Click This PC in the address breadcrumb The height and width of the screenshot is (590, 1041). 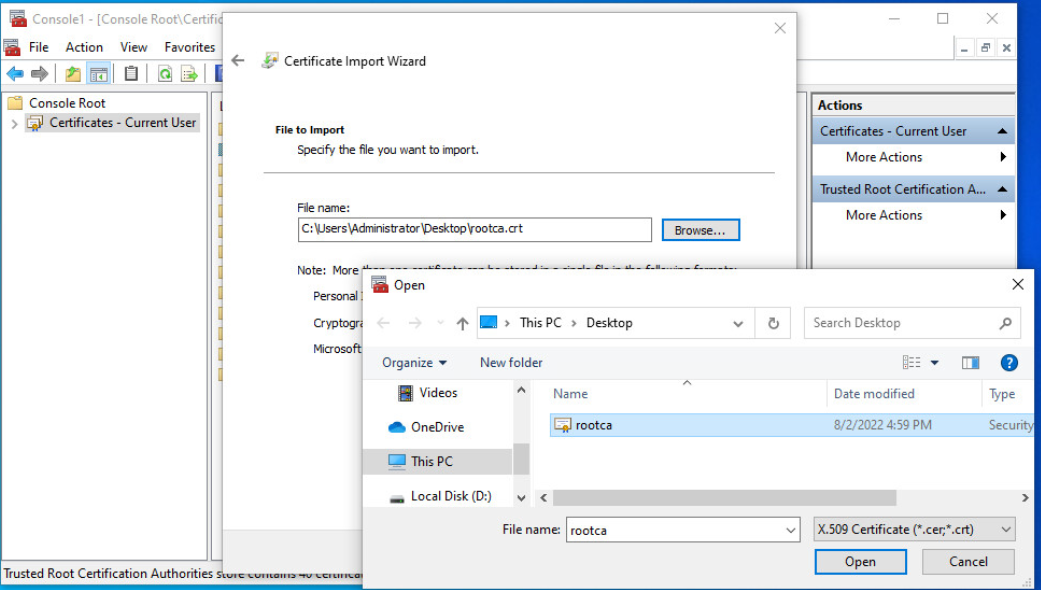[x=540, y=323]
